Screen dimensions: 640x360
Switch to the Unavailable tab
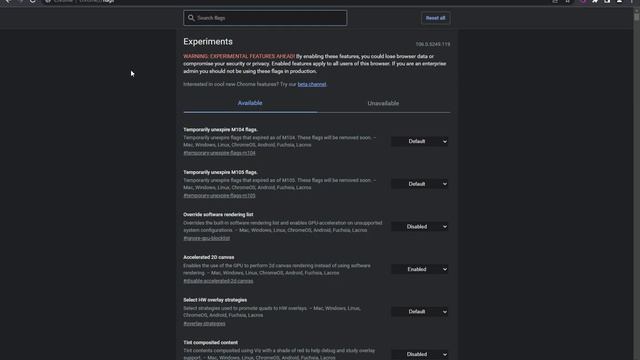tap(383, 103)
